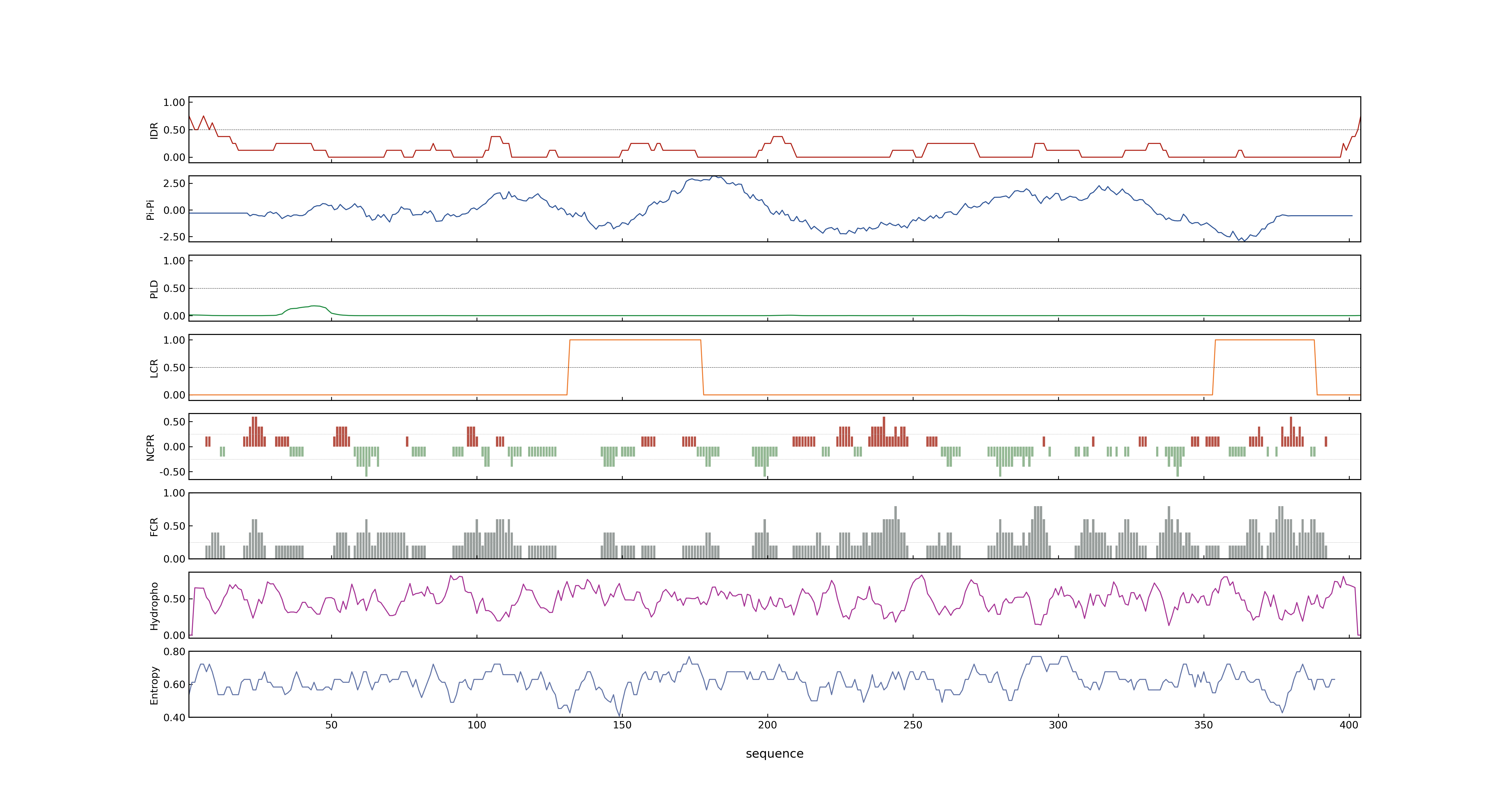This screenshot has width=1512, height=806.
Task: Select the 0.50 tick on FCR axis
Action: tap(174, 526)
